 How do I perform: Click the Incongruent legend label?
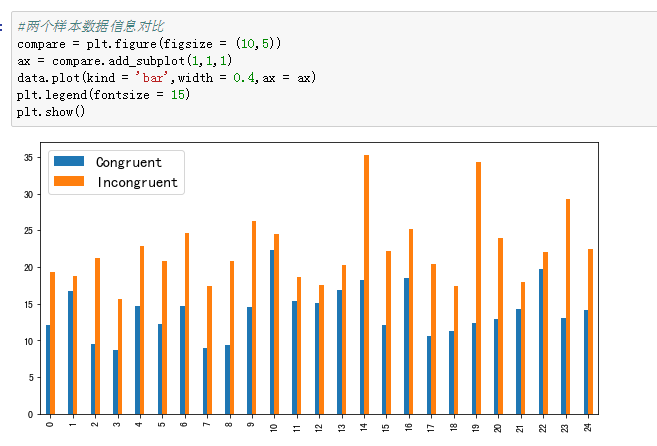(x=137, y=182)
